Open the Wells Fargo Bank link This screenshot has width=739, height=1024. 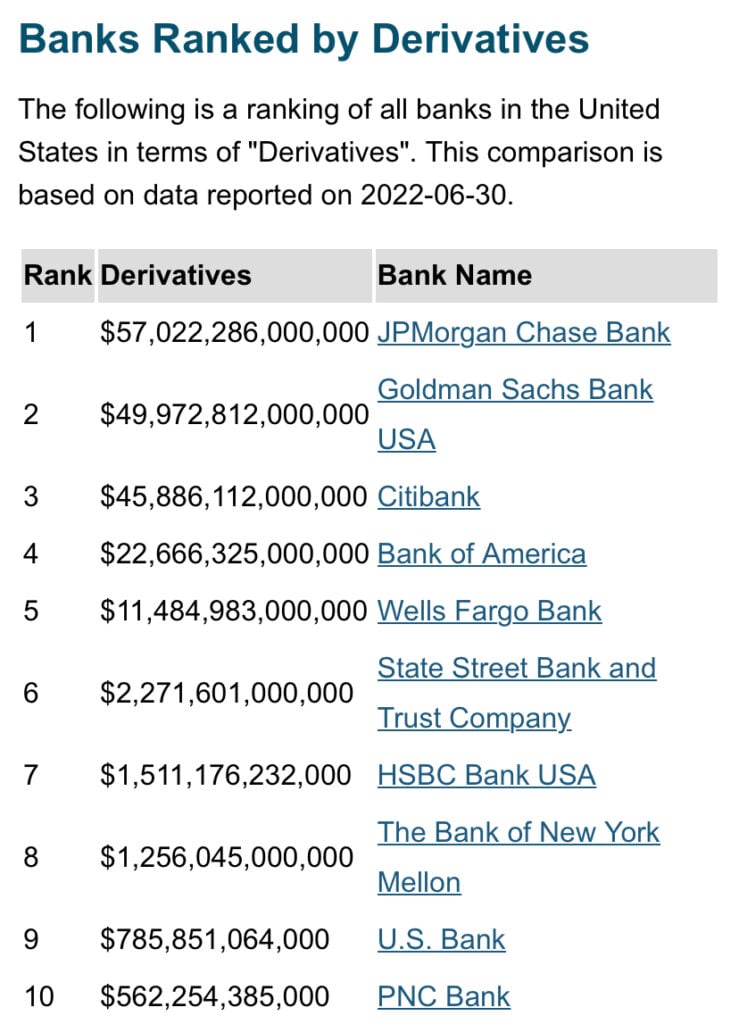point(489,611)
